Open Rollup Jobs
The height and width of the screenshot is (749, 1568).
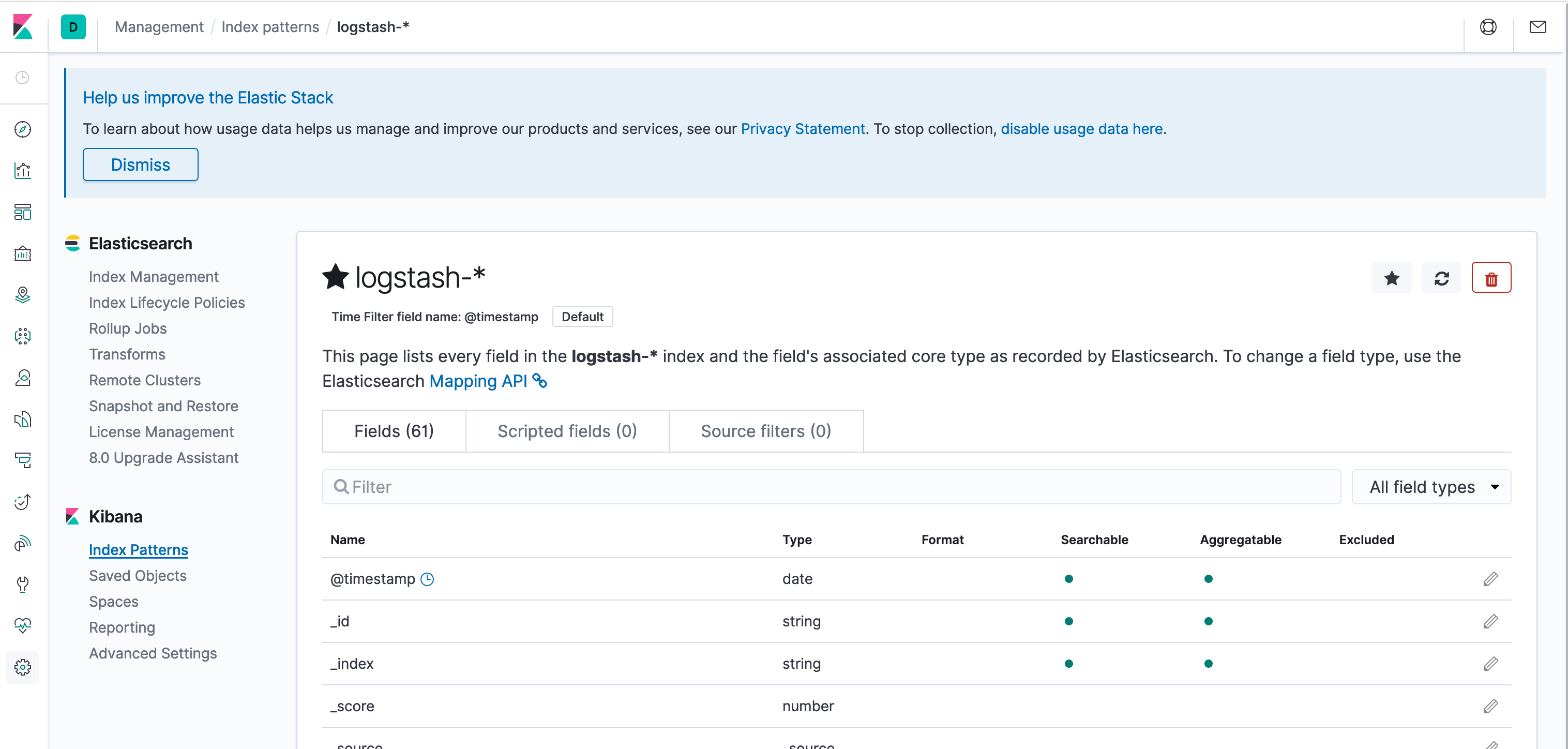pyautogui.click(x=128, y=329)
